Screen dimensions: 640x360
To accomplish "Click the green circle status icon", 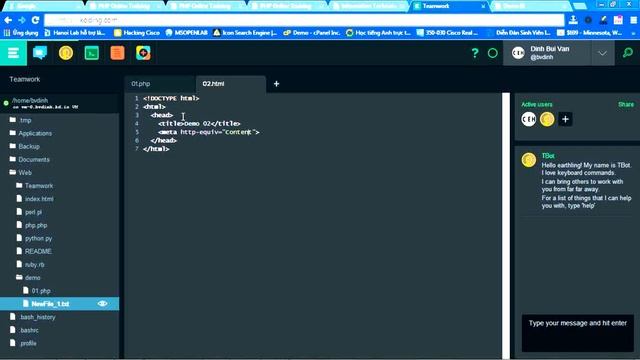I will [x=493, y=53].
